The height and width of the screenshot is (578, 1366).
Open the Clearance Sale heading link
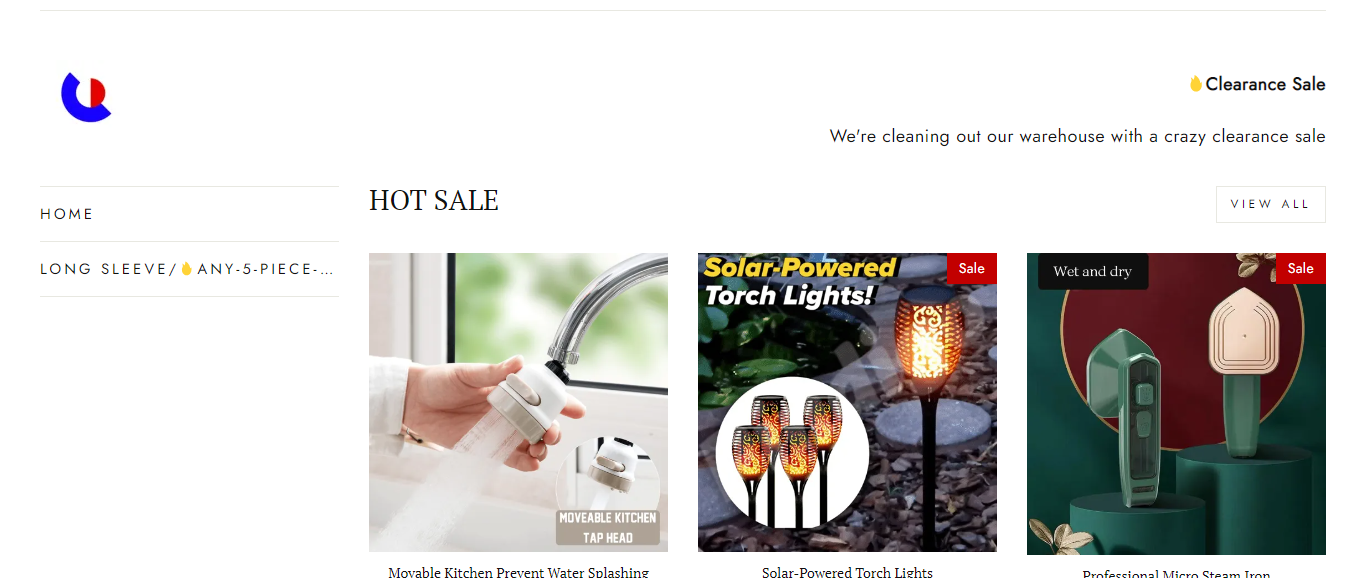point(1257,84)
